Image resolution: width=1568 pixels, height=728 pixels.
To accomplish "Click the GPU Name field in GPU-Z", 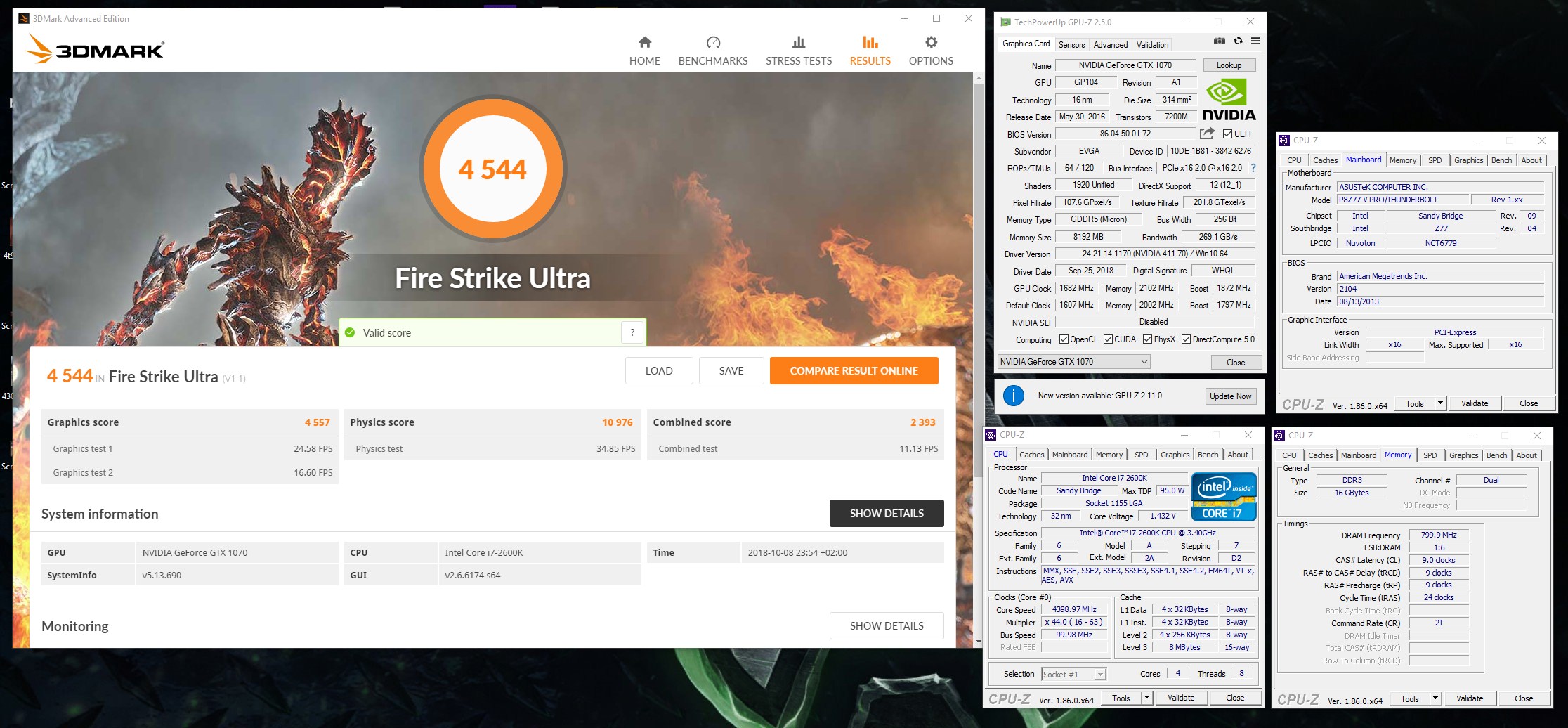I will click(1125, 65).
